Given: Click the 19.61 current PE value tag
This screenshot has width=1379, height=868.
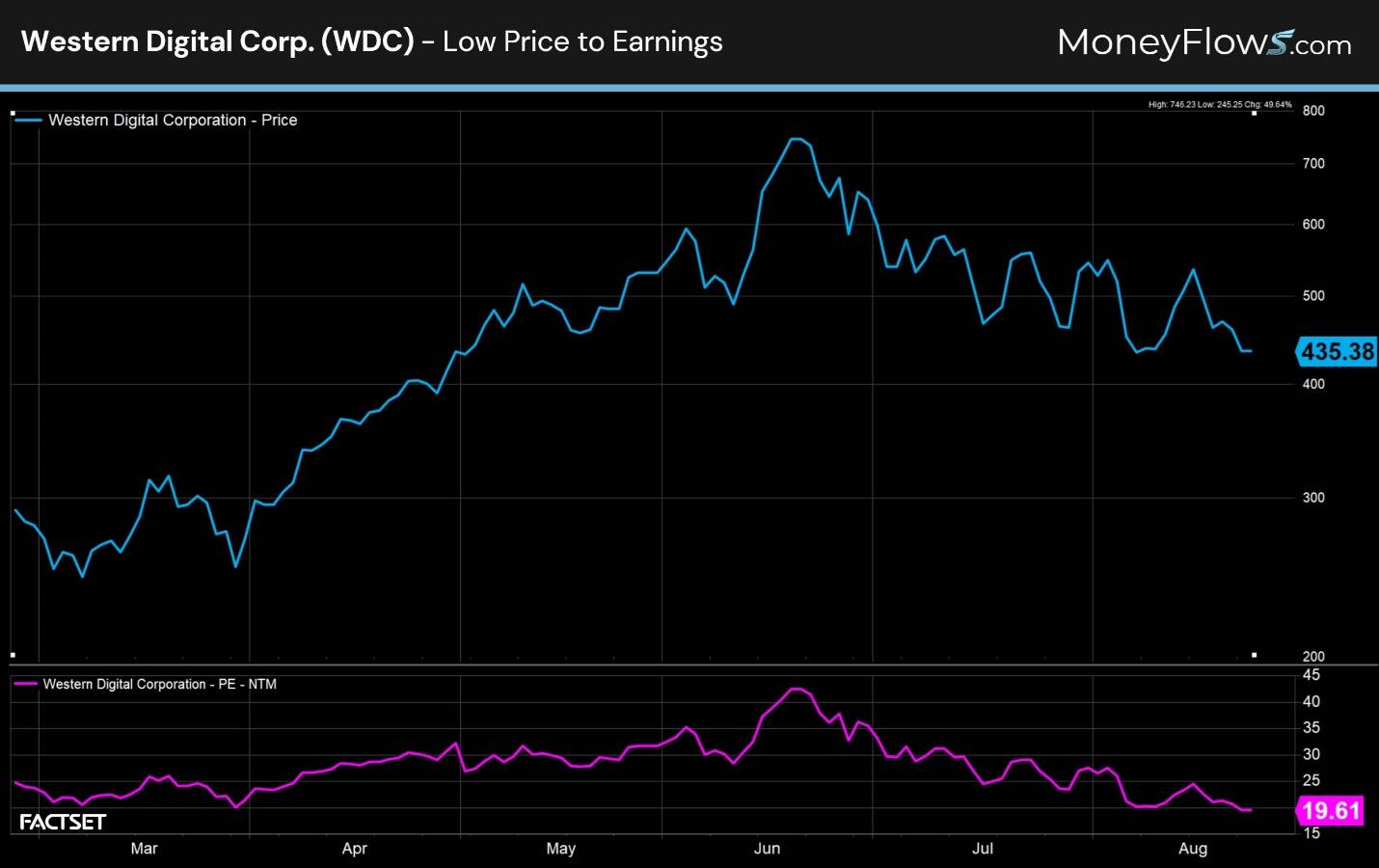Looking at the screenshot, I should [1332, 810].
